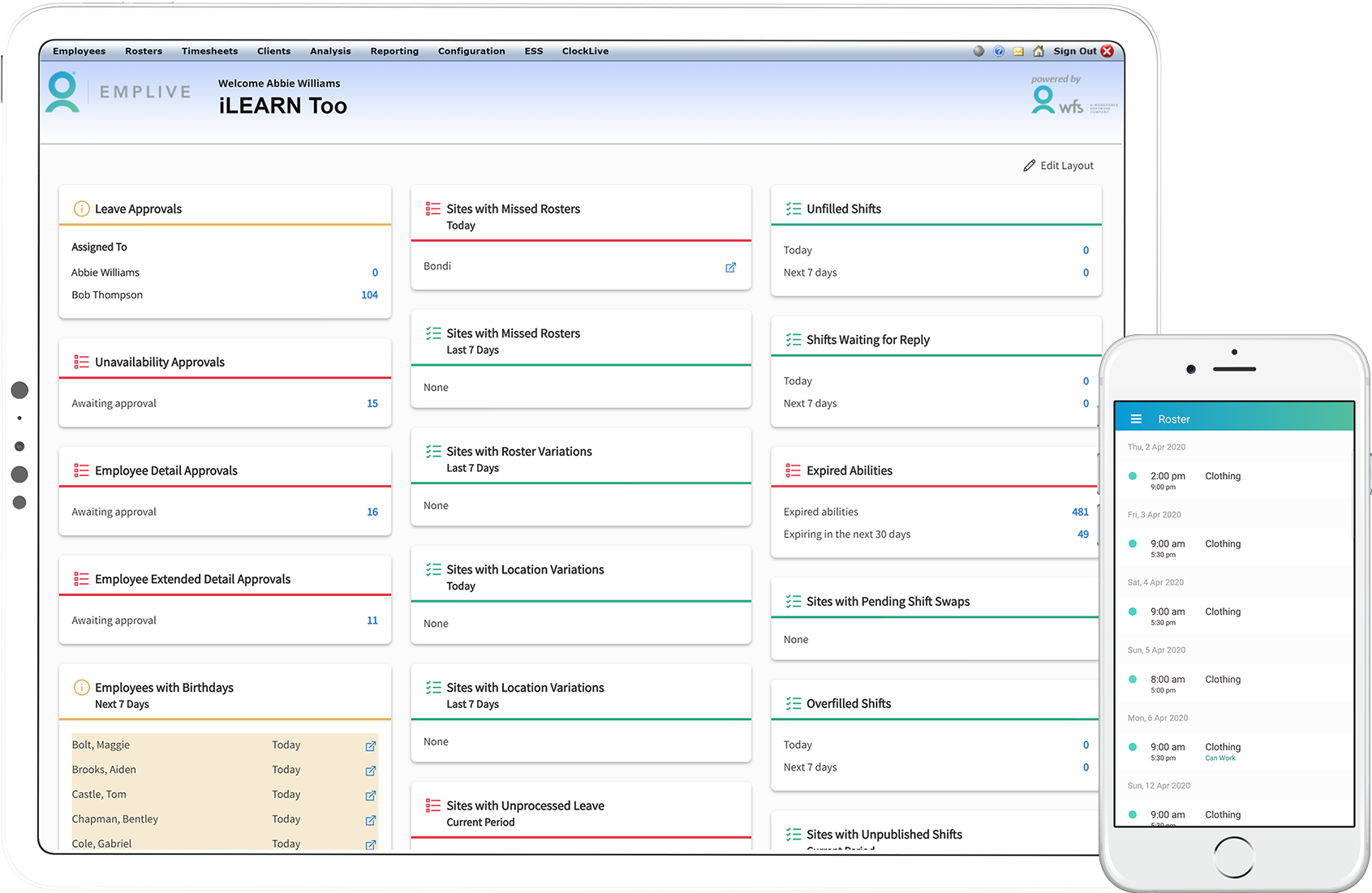Click the 481 expired abilities count
The height and width of the screenshot is (893, 1372).
pos(1080,511)
